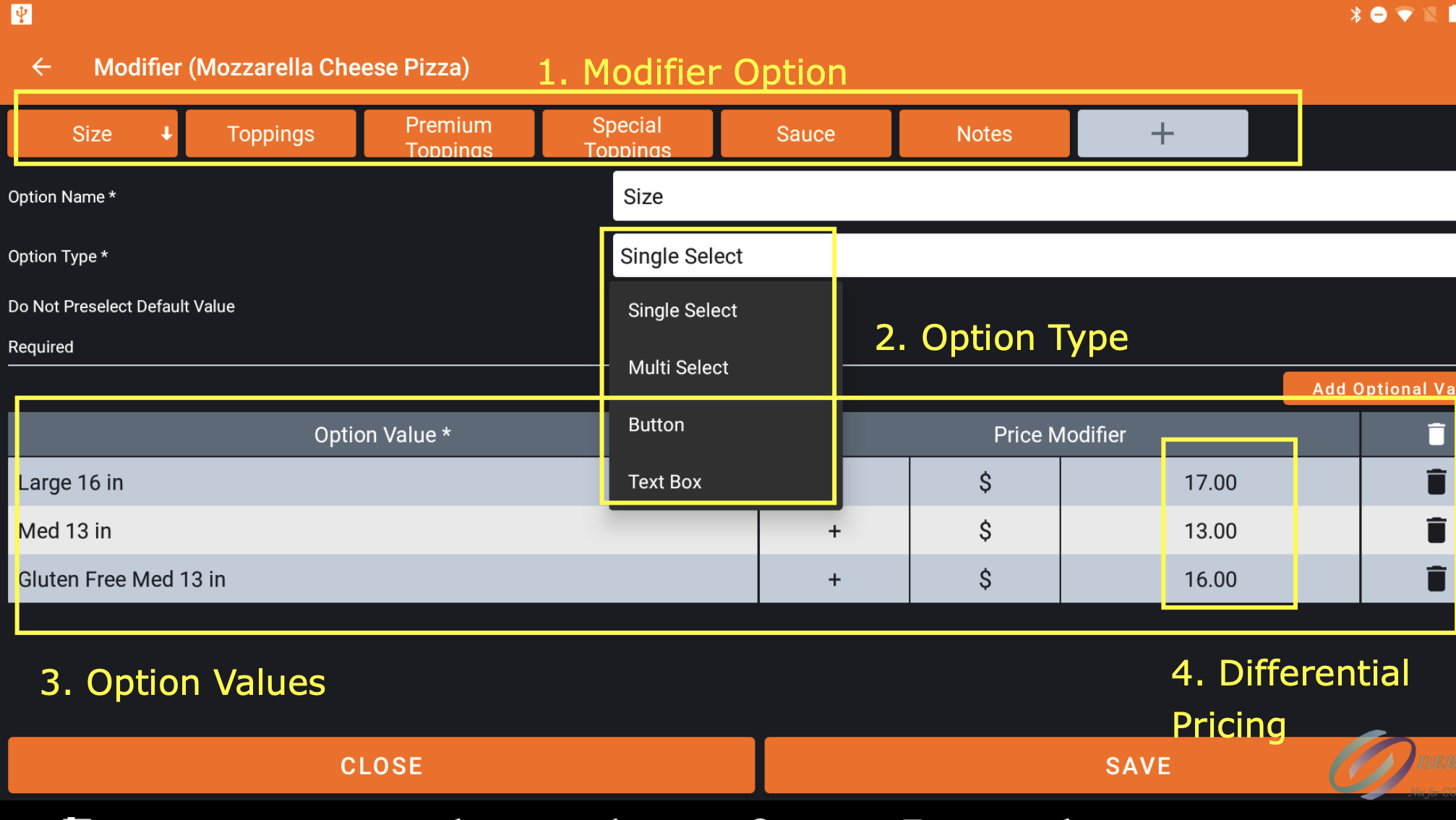Click the Add Optional Value button
The image size is (1456, 820).
(x=1370, y=388)
